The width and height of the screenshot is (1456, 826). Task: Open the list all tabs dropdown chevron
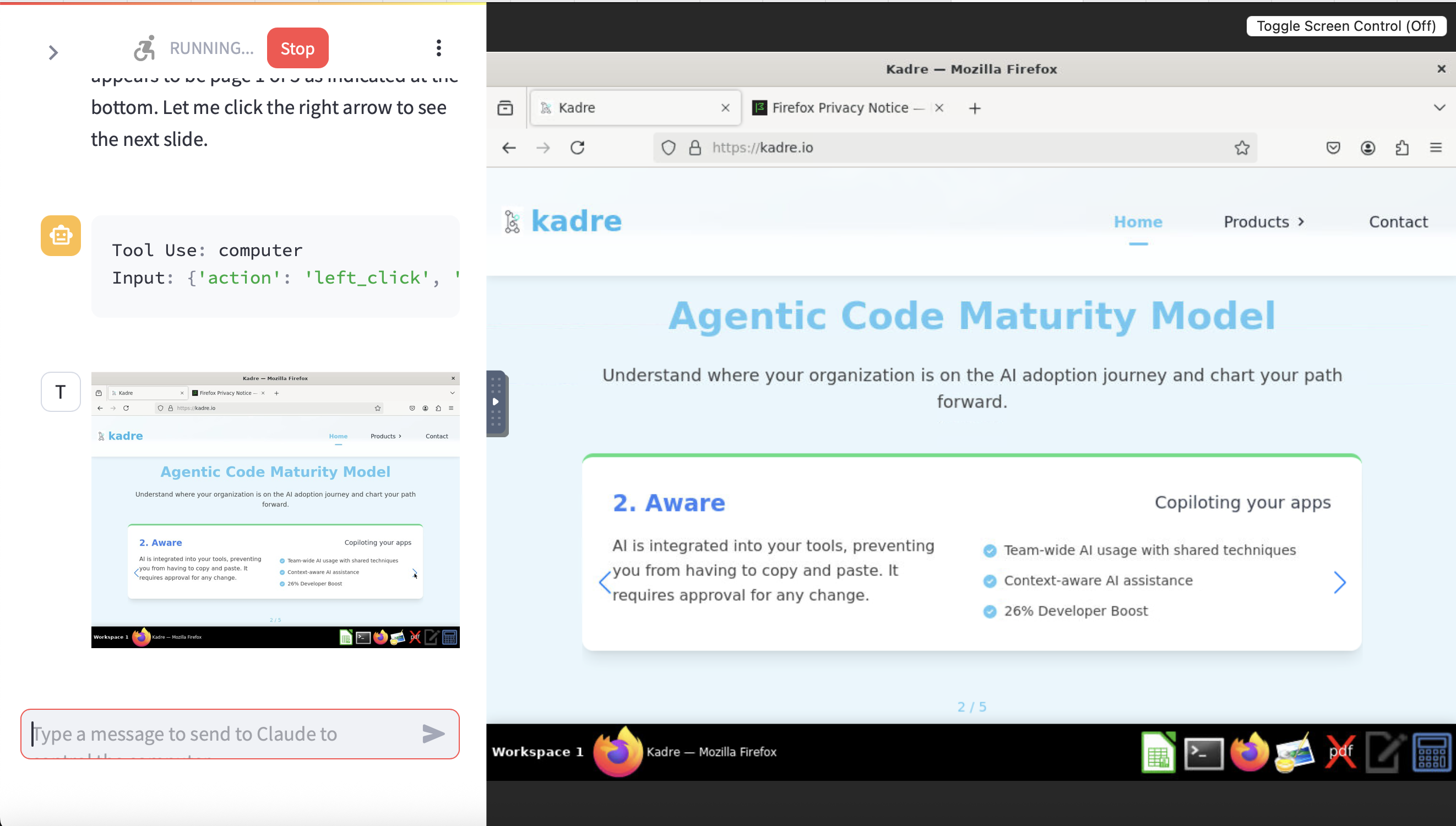(1439, 108)
